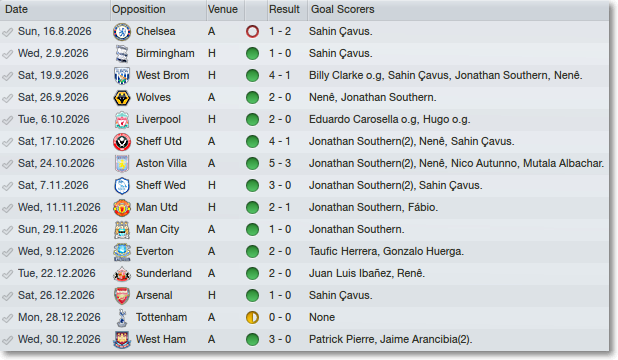Open the Arsenal crest icon
This screenshot has width=618, height=360.
coord(122,296)
